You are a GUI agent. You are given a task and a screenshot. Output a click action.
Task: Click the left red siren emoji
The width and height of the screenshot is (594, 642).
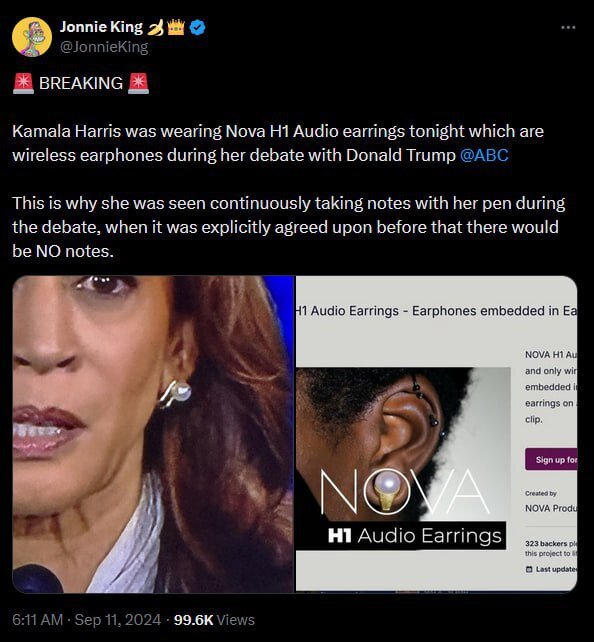[x=23, y=84]
